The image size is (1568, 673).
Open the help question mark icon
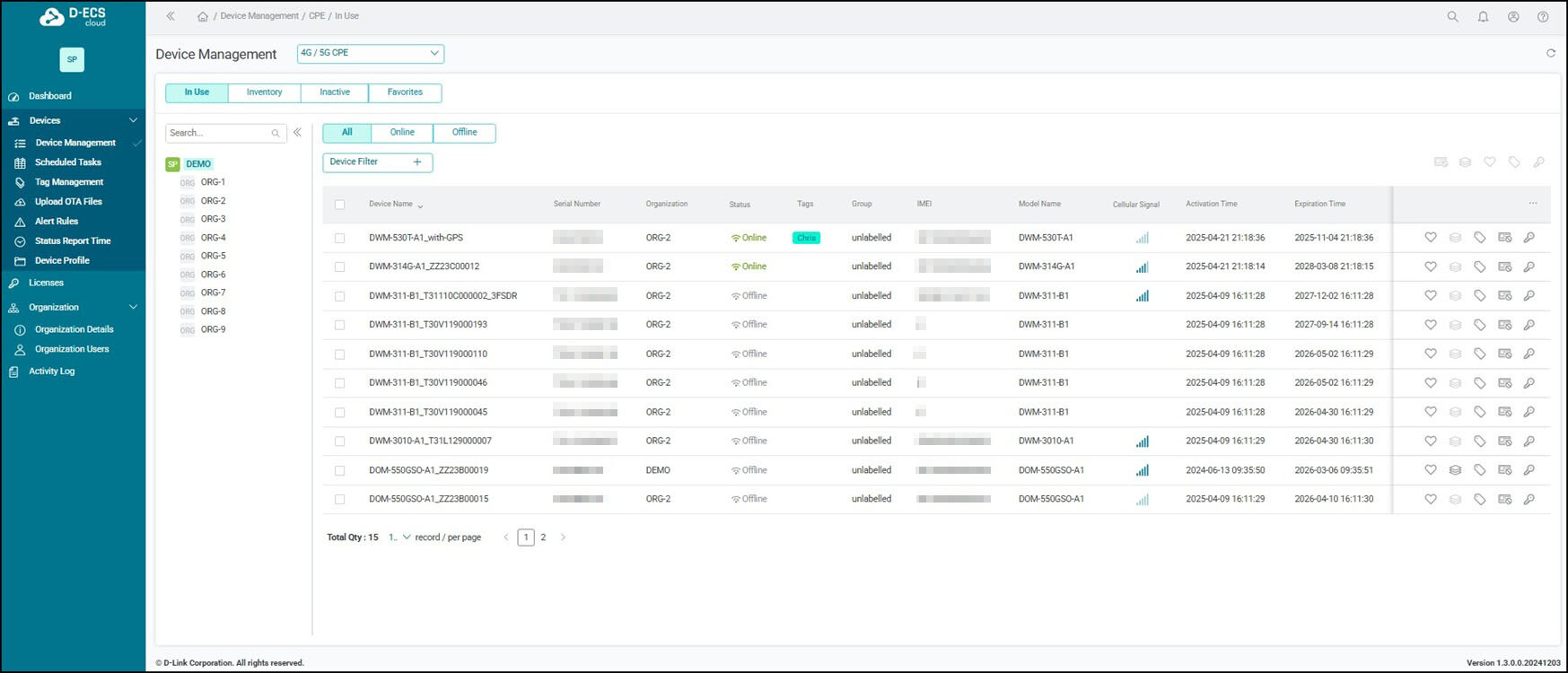pos(1543,16)
